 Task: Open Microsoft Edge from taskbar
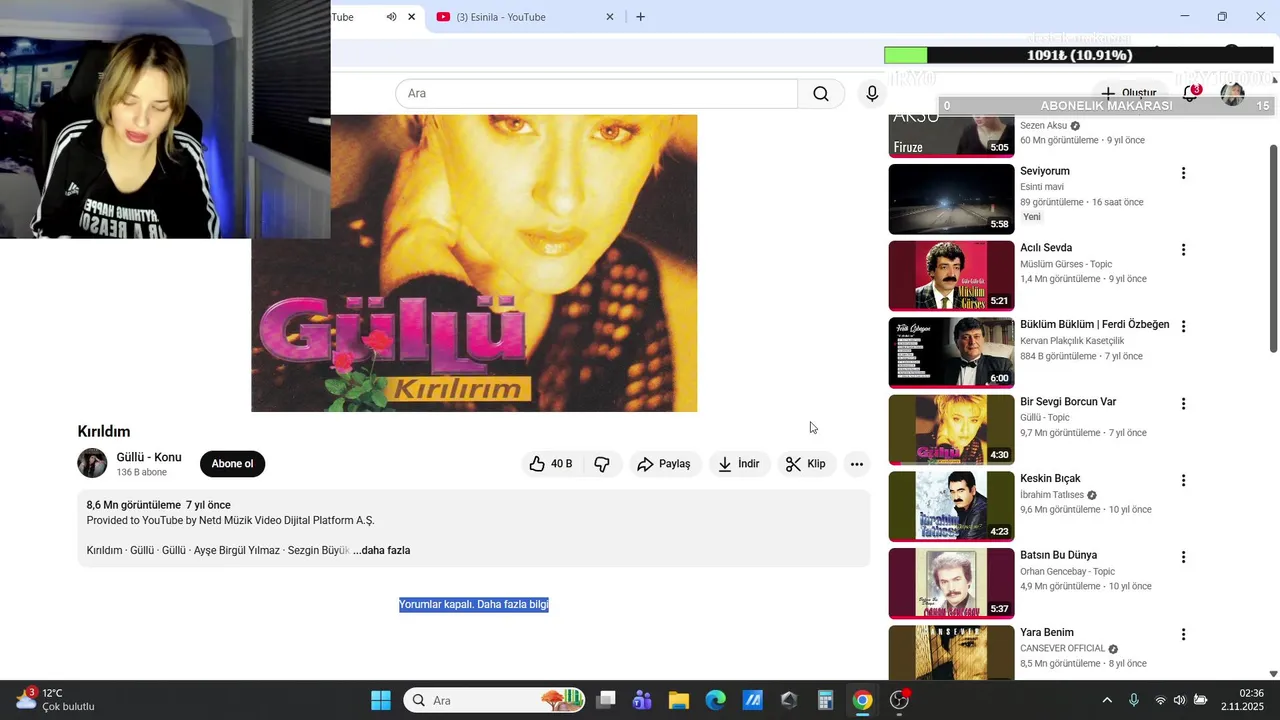click(716, 700)
